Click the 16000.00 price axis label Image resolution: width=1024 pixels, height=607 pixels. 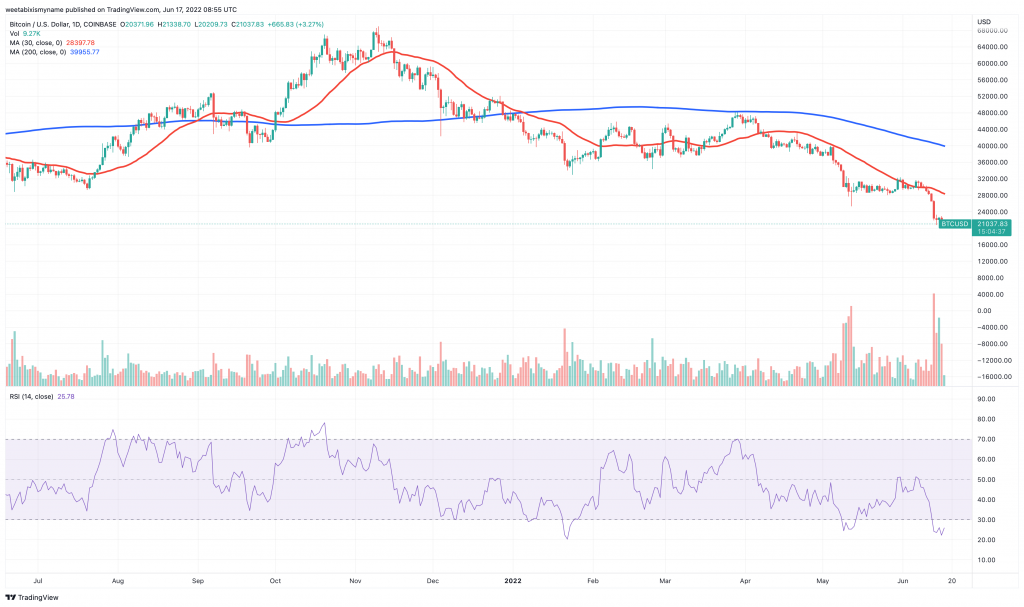(x=993, y=245)
